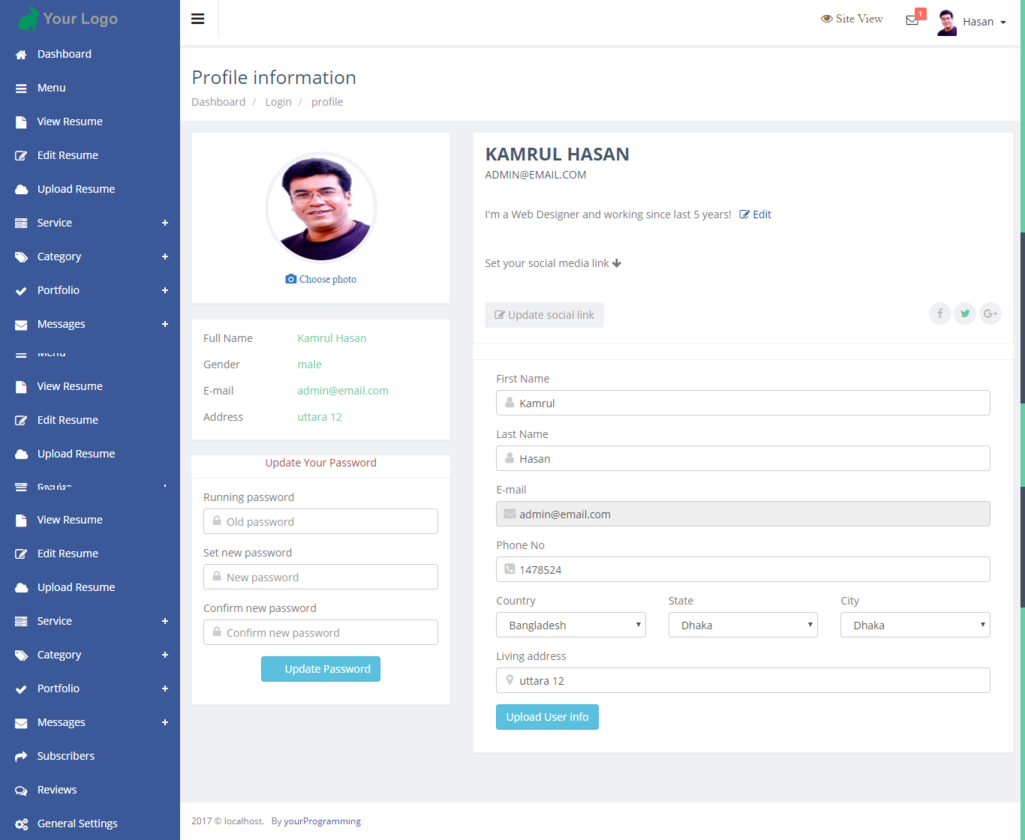Click the Your Logo brand icon
The image size is (1025, 840).
click(29, 18)
